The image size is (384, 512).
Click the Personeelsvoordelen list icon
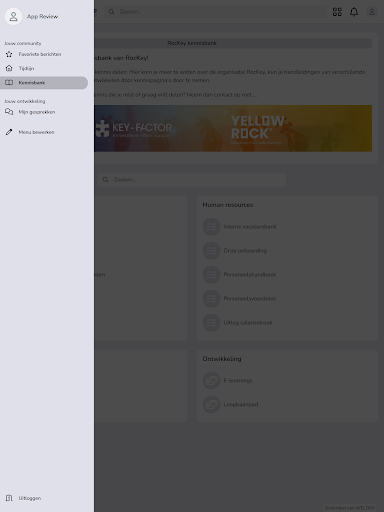click(211, 299)
